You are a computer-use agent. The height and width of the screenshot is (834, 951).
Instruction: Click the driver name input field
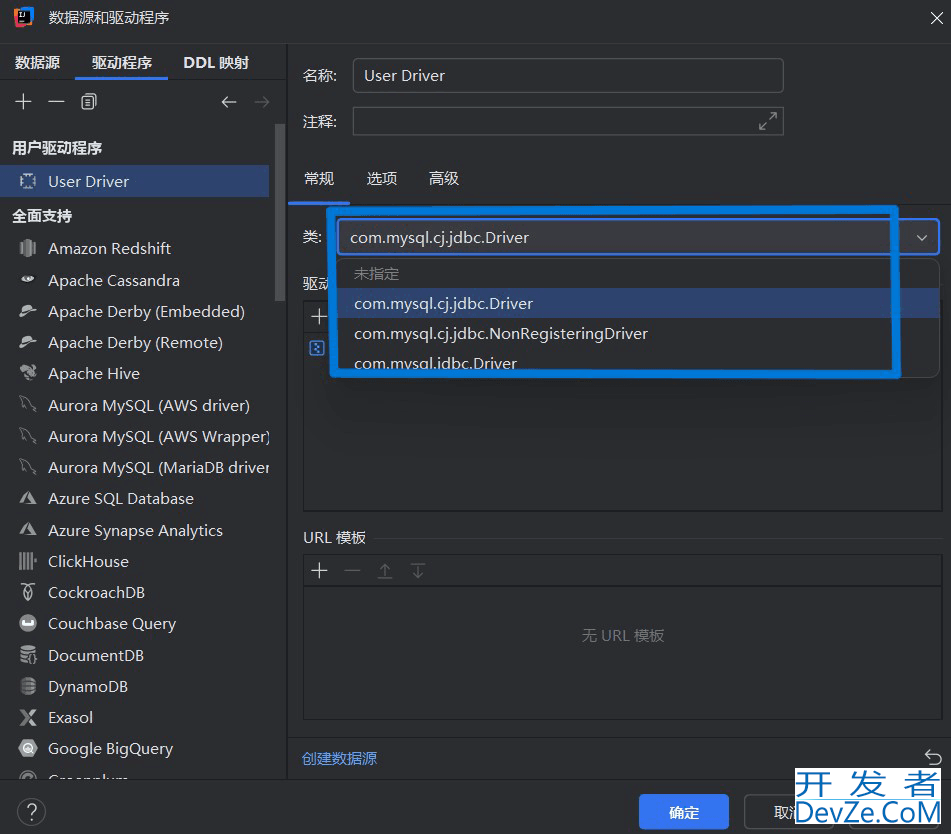coord(567,76)
